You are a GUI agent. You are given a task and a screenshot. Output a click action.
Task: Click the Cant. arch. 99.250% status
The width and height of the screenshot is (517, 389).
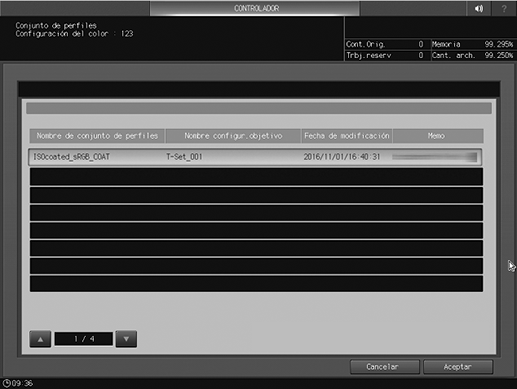pos(473,55)
